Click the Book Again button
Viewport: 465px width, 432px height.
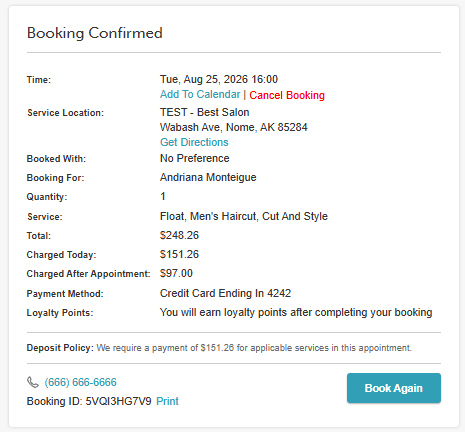(x=394, y=388)
